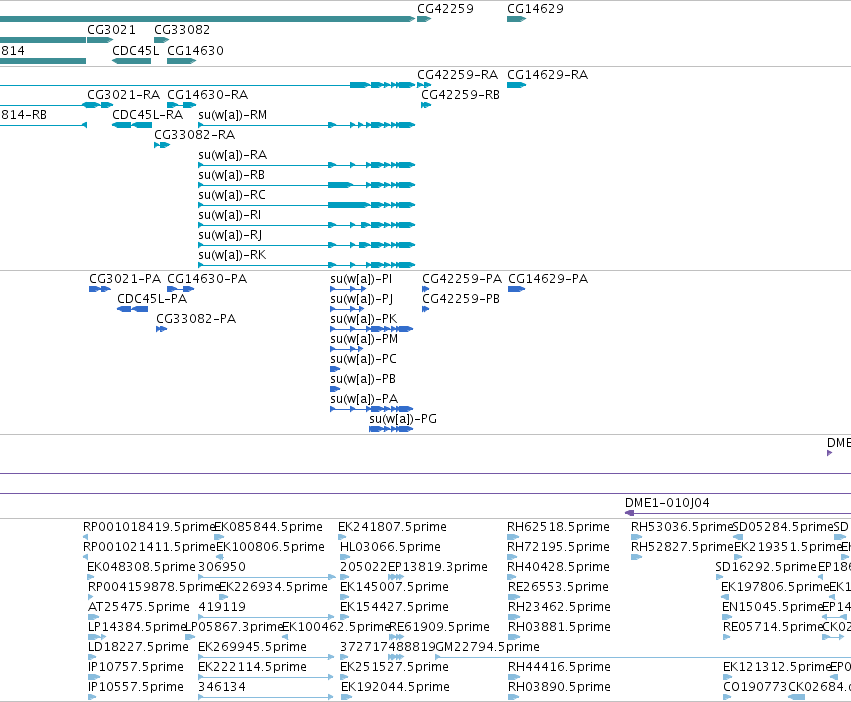This screenshot has width=851, height=702.
Task: Select EST EK154427.5prime
Action: [x=395, y=607]
